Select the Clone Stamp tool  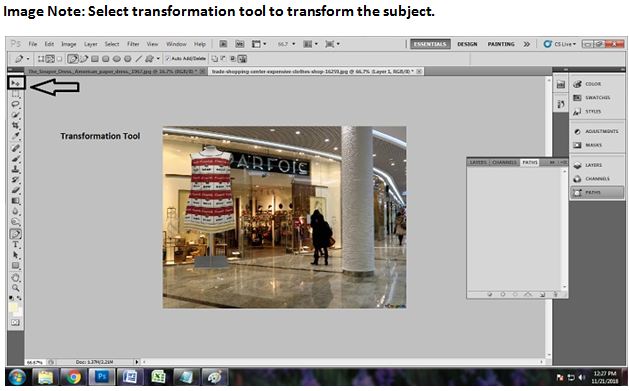click(15, 169)
